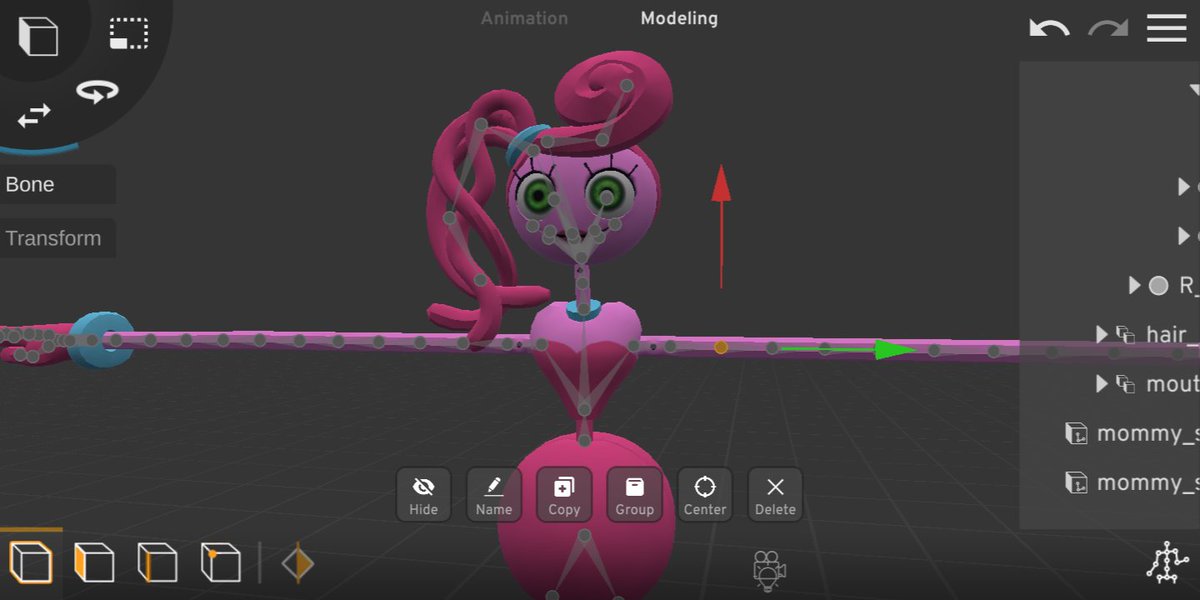The image size is (1200, 600).
Task: Tap the 3D cube object icon
Action: 37,36
